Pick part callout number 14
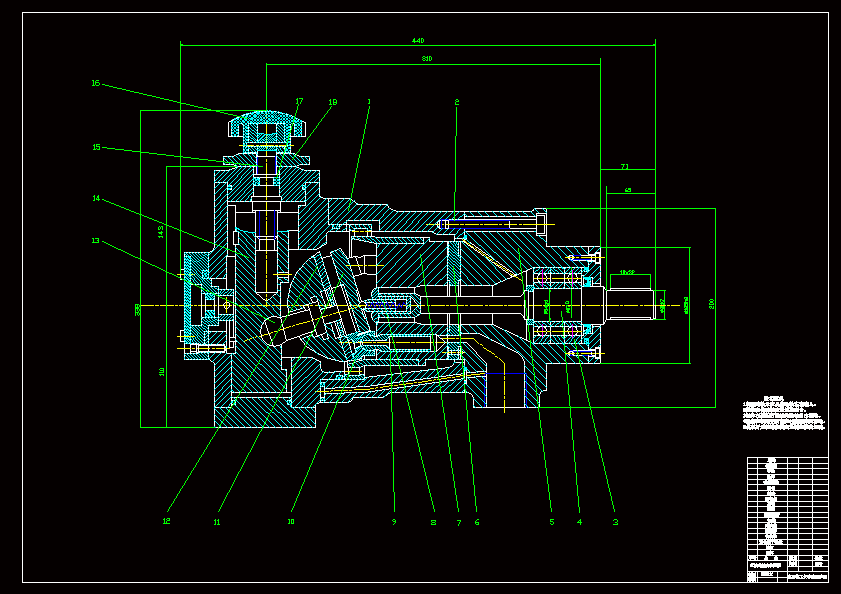The height and width of the screenshot is (594, 841). [x=96, y=199]
